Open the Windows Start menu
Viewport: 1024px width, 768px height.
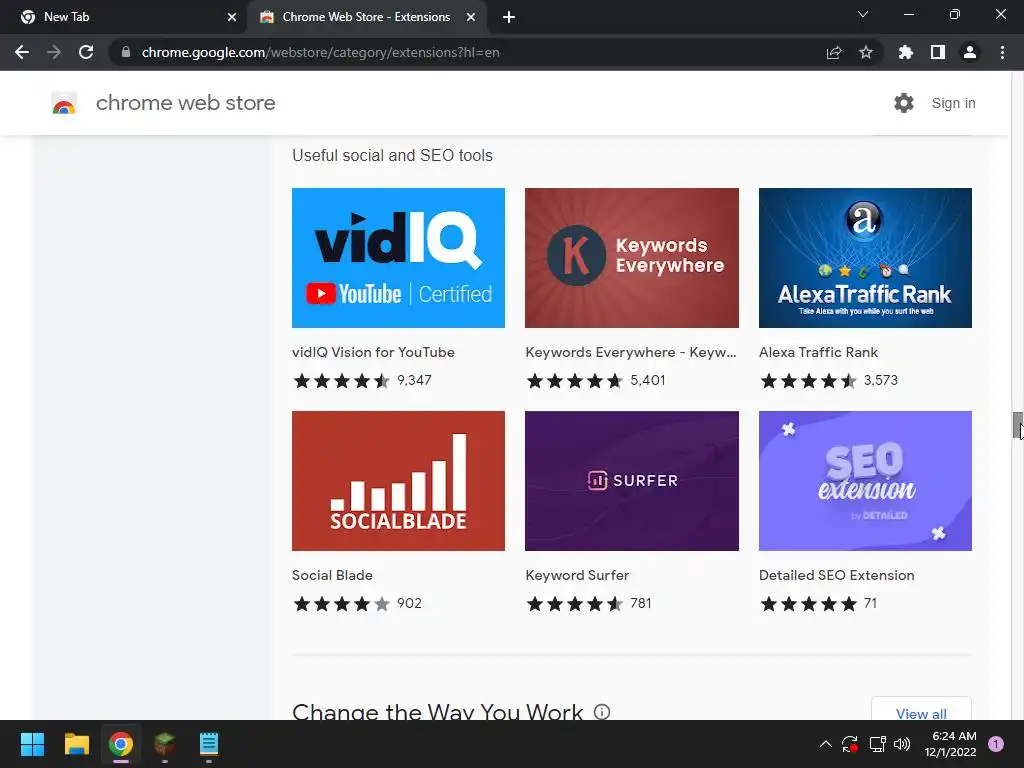[32, 744]
